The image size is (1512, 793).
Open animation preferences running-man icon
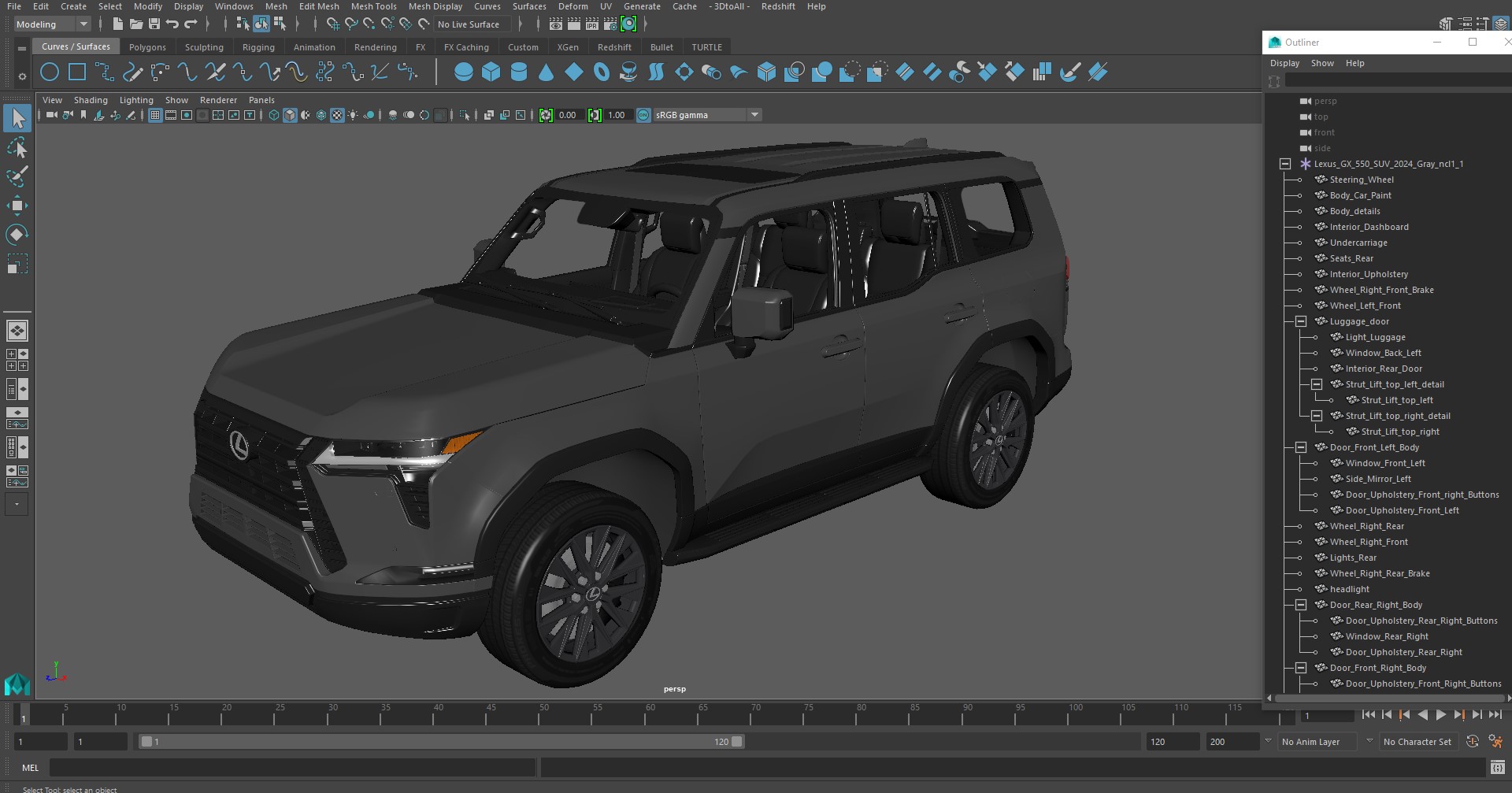1495,742
